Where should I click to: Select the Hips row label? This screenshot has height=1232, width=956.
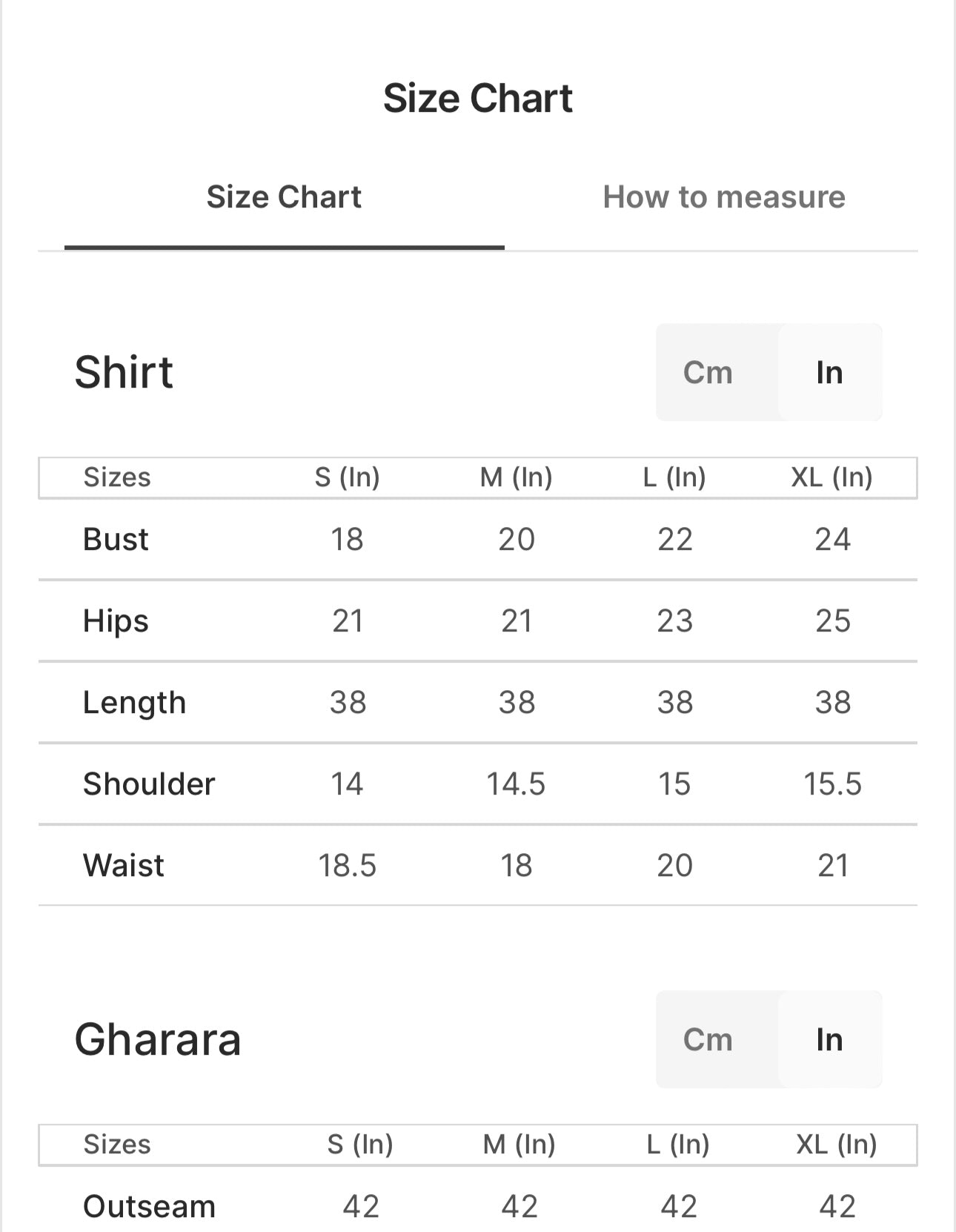tap(116, 620)
